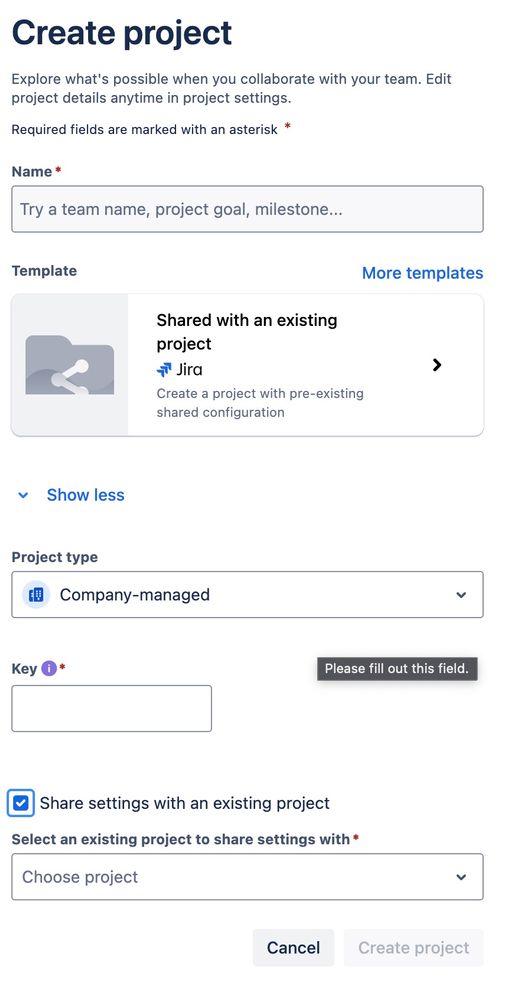521x999 pixels.
Task: Open the Choose project dropdown
Action: [x=247, y=877]
